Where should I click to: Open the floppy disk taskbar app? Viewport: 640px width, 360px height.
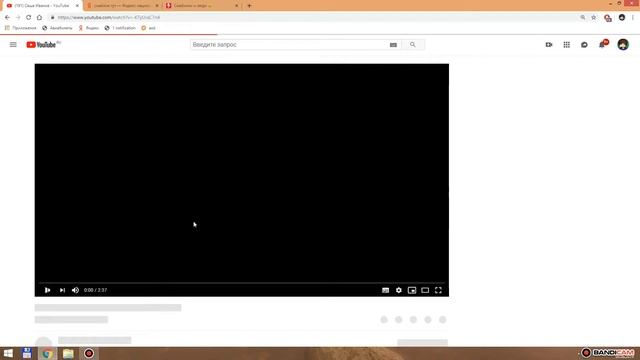pos(27,353)
